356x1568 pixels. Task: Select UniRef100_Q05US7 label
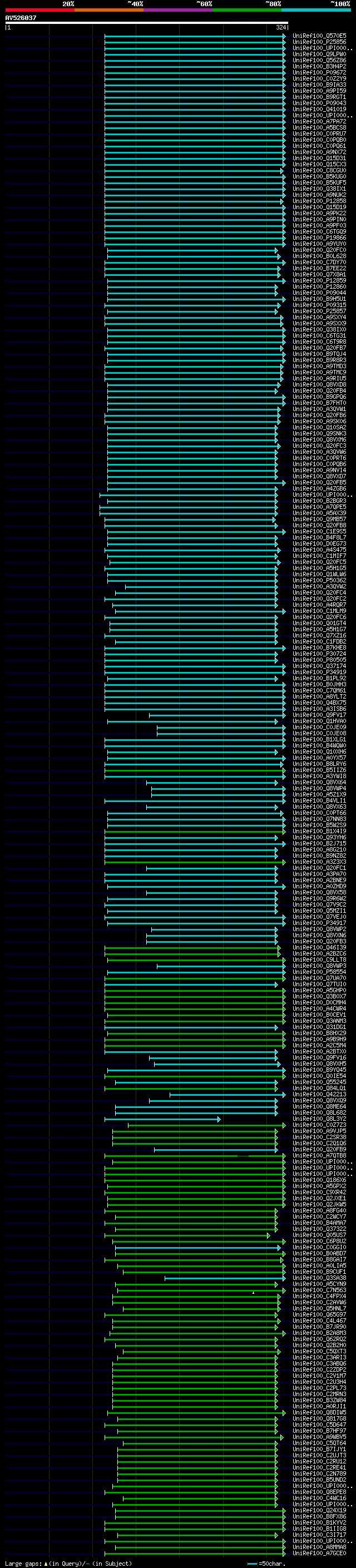(x=319, y=1235)
